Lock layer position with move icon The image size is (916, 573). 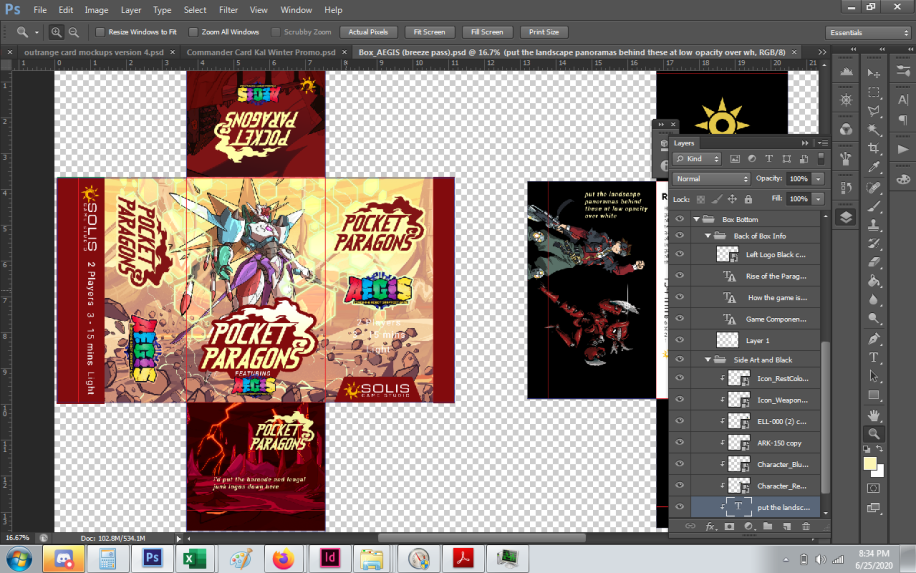[x=732, y=199]
